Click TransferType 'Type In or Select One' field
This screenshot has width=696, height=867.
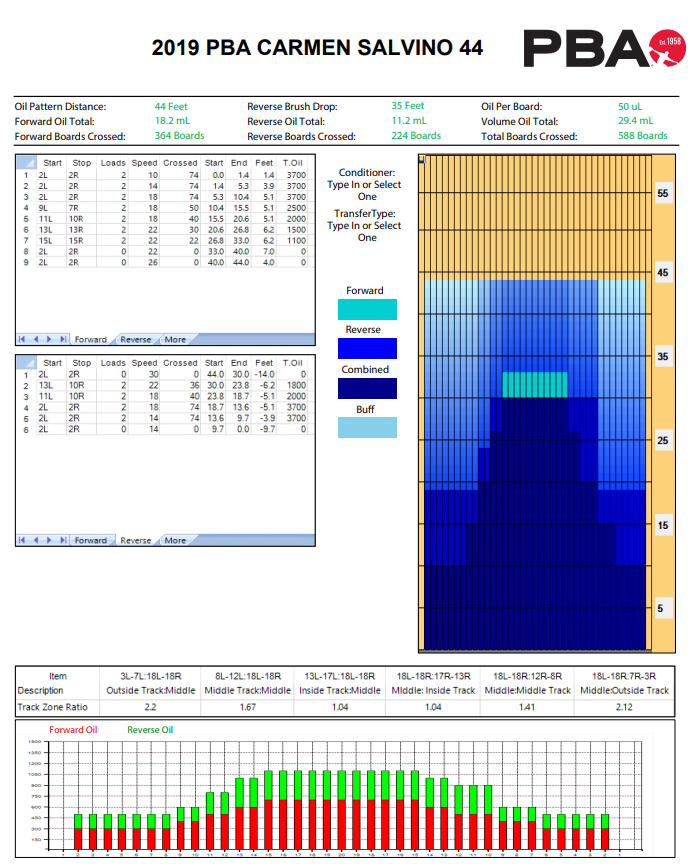point(364,232)
